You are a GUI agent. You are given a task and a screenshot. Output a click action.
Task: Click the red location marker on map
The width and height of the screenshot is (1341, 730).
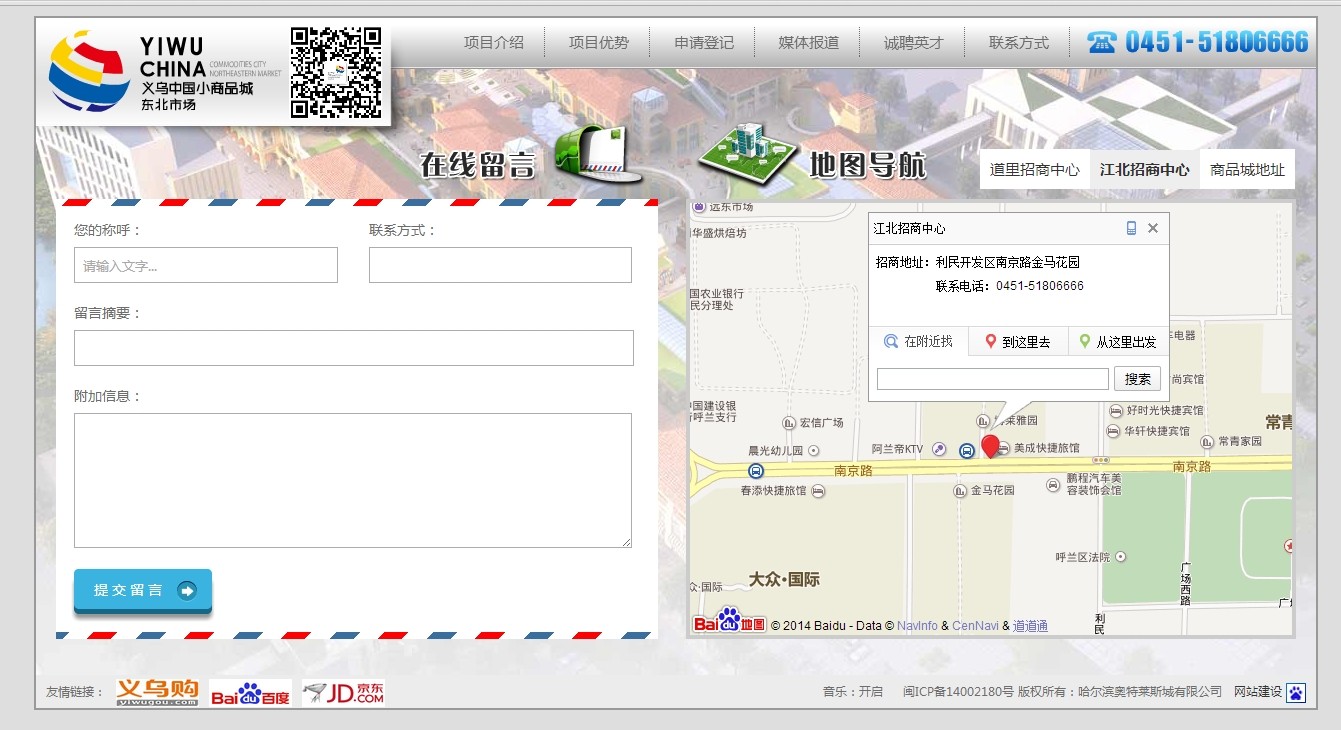(990, 446)
